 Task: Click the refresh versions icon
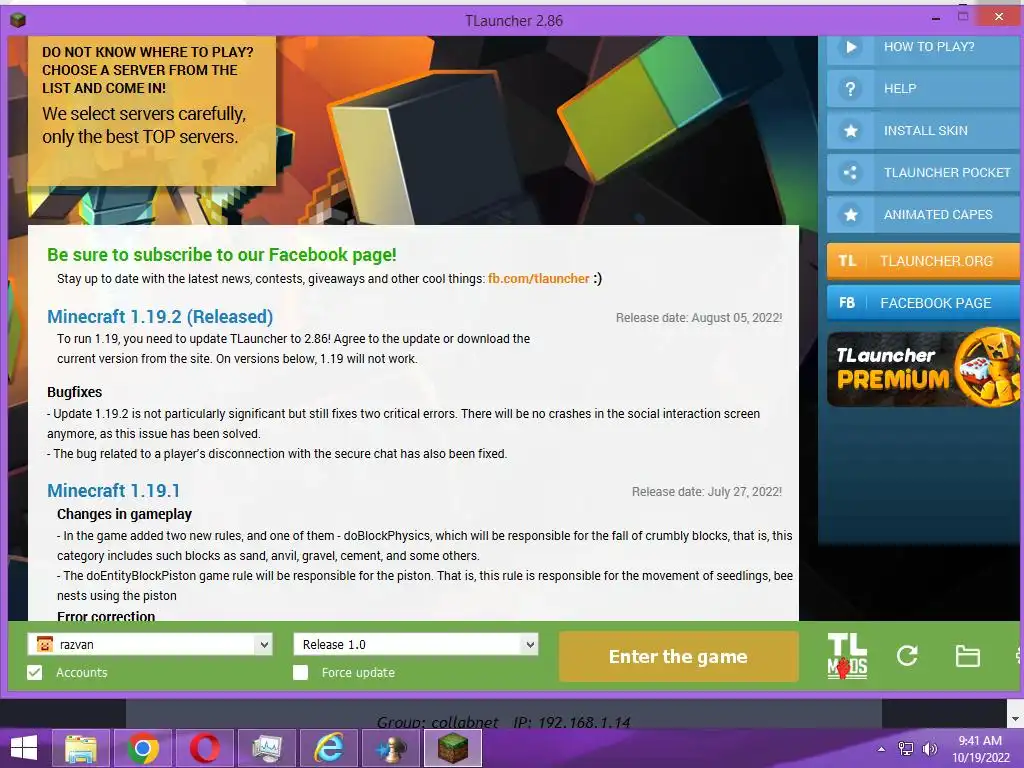point(907,656)
